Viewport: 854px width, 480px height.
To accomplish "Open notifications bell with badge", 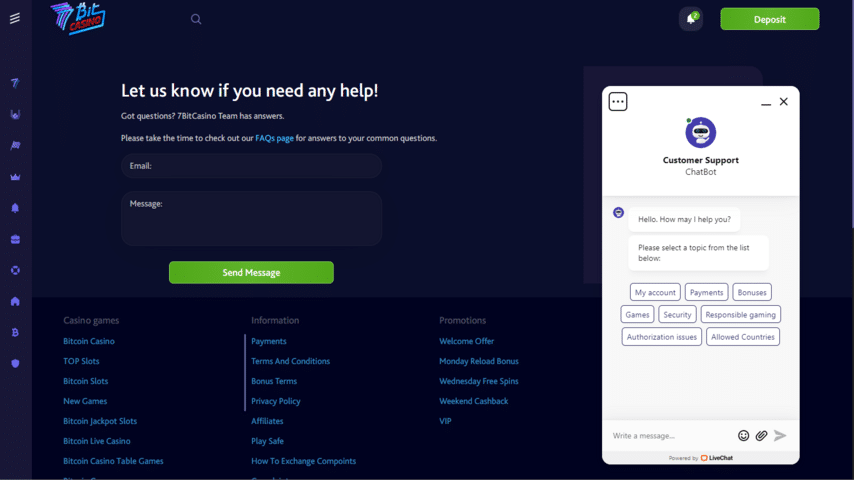I will 691,19.
